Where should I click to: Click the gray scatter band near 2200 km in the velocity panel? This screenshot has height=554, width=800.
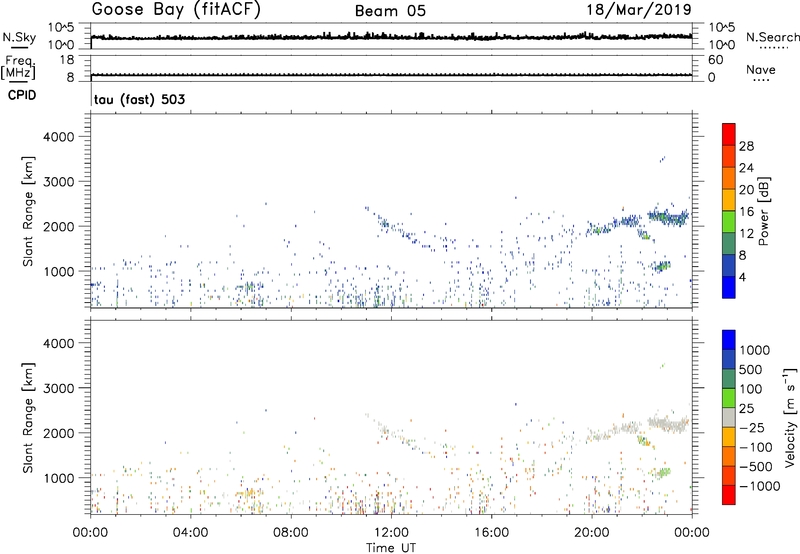667,424
